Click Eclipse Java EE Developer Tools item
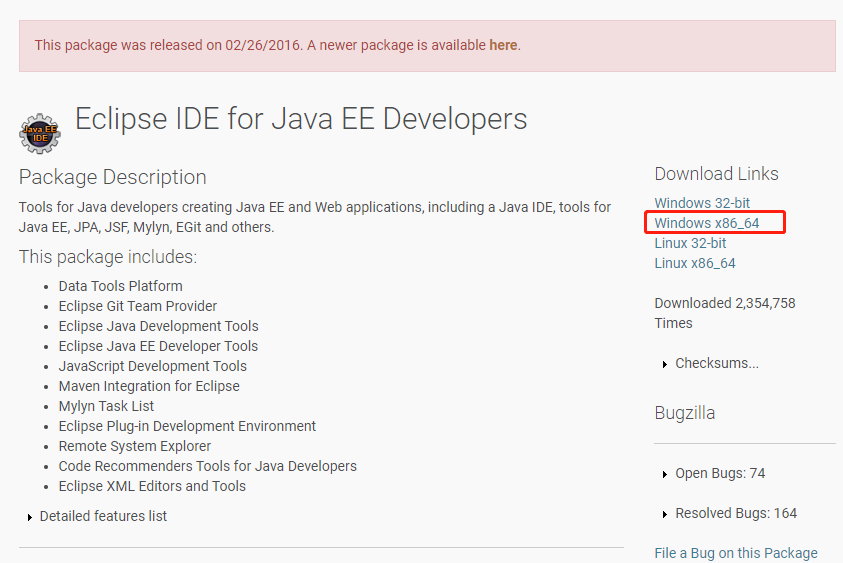 click(158, 346)
